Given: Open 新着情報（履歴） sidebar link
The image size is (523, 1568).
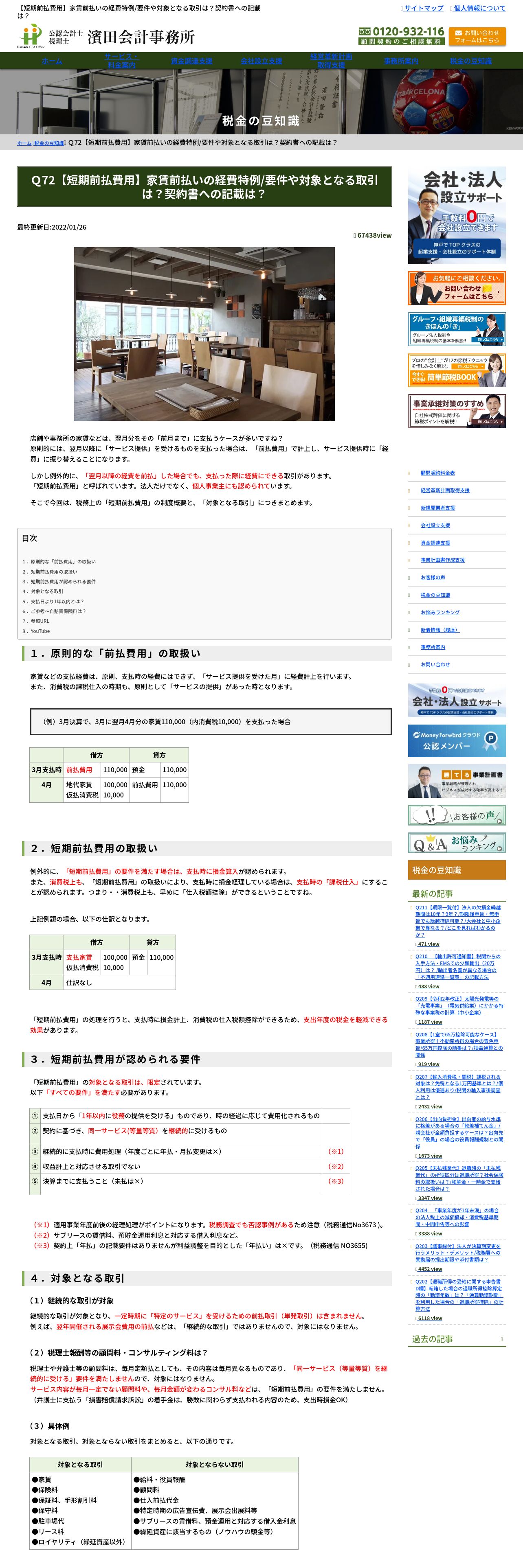Looking at the screenshot, I should tap(440, 630).
